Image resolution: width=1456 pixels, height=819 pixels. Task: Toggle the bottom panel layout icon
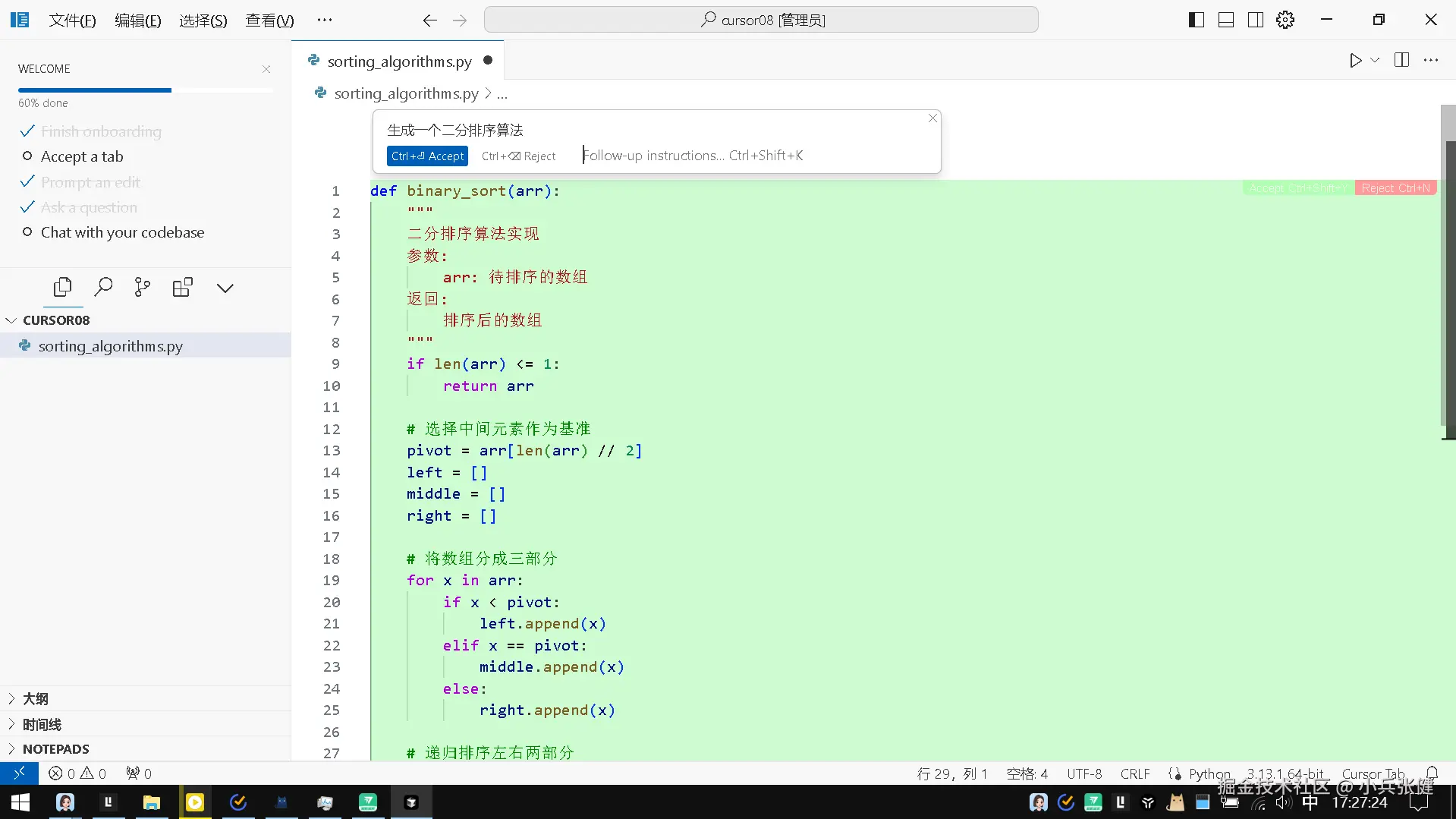click(1226, 20)
